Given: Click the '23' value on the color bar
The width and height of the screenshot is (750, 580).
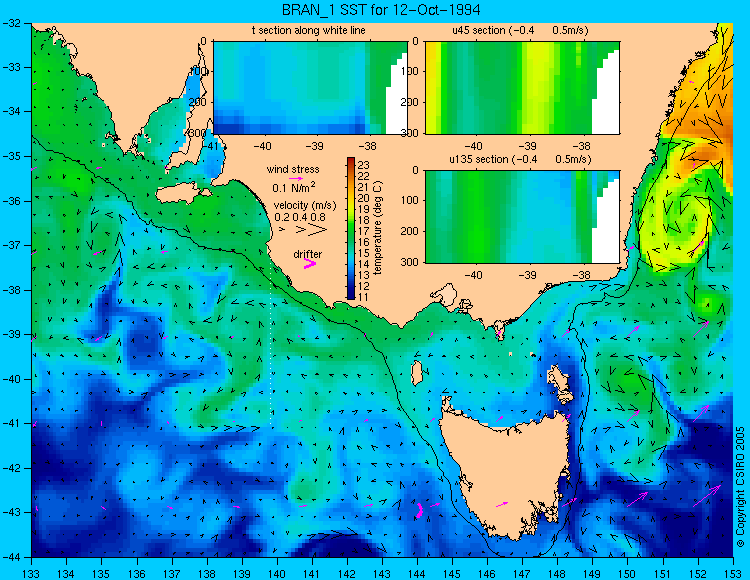Looking at the screenshot, I should (x=364, y=165).
